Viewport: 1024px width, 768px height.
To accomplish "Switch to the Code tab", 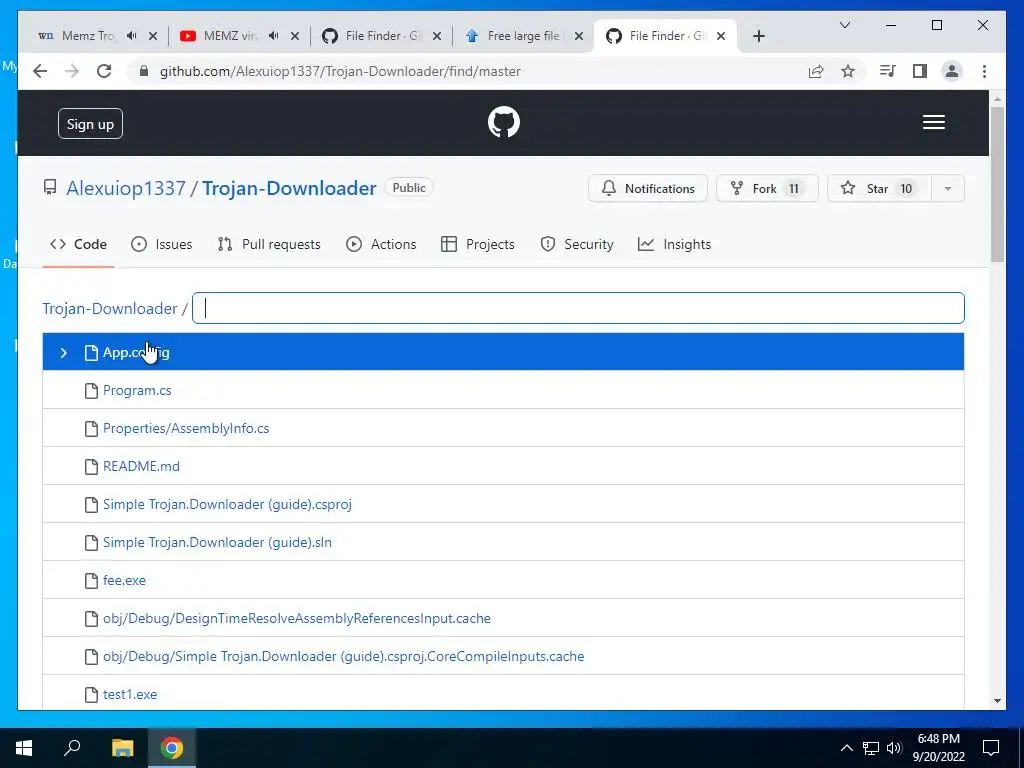I will point(78,244).
